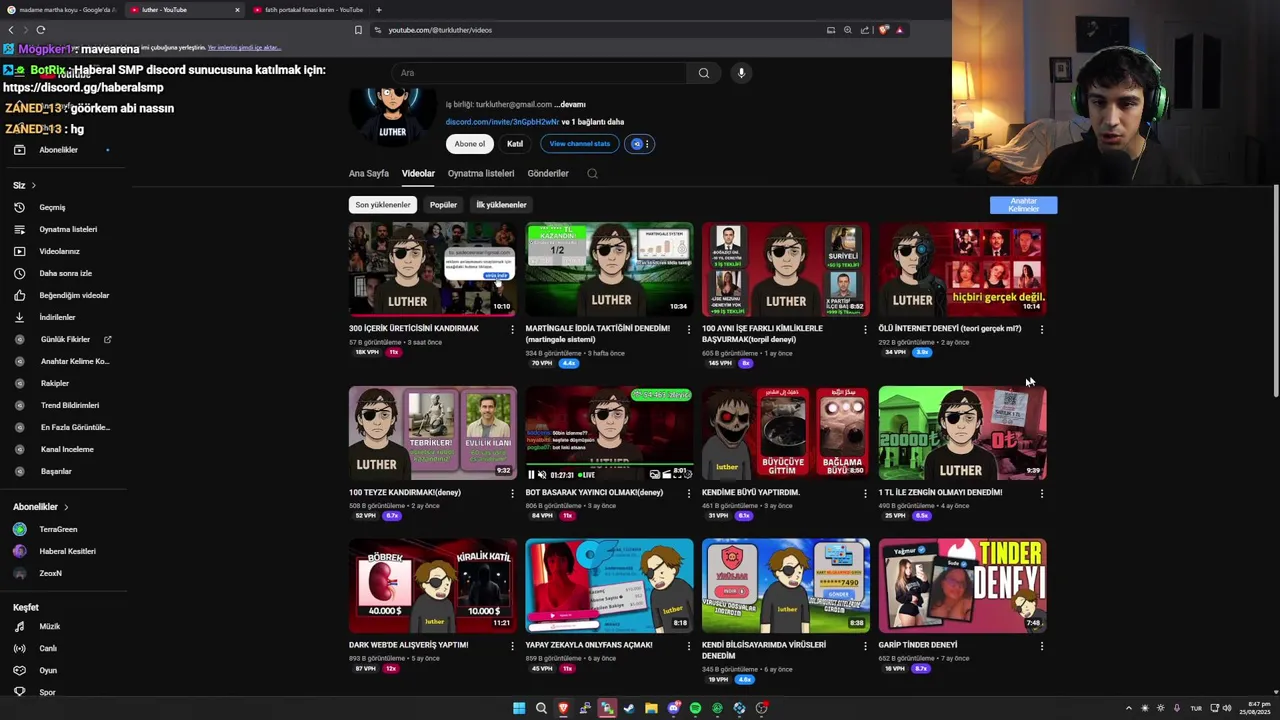Open new browser tab plus button

[378, 10]
